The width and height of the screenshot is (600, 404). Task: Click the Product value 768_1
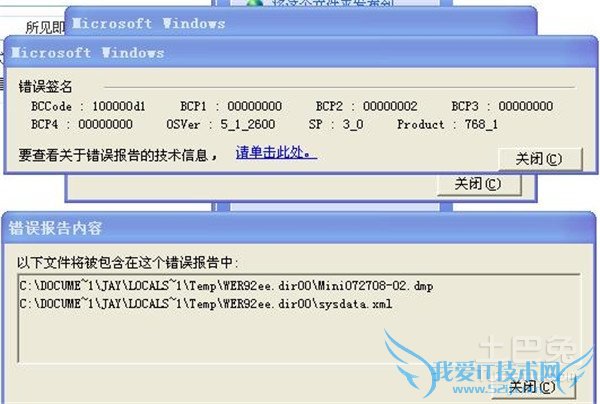coord(481,124)
